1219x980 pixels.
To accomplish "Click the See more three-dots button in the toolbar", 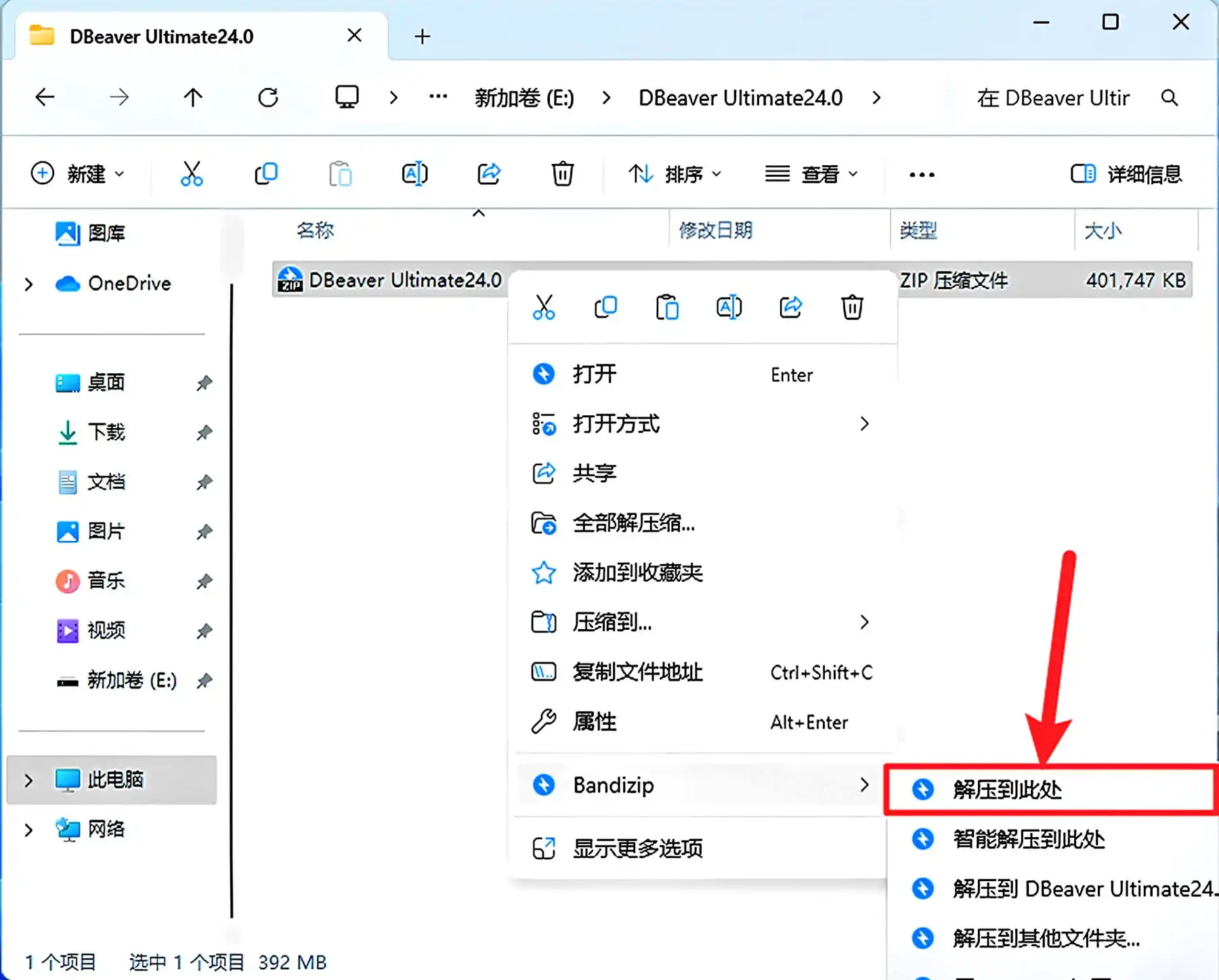I will point(922,175).
